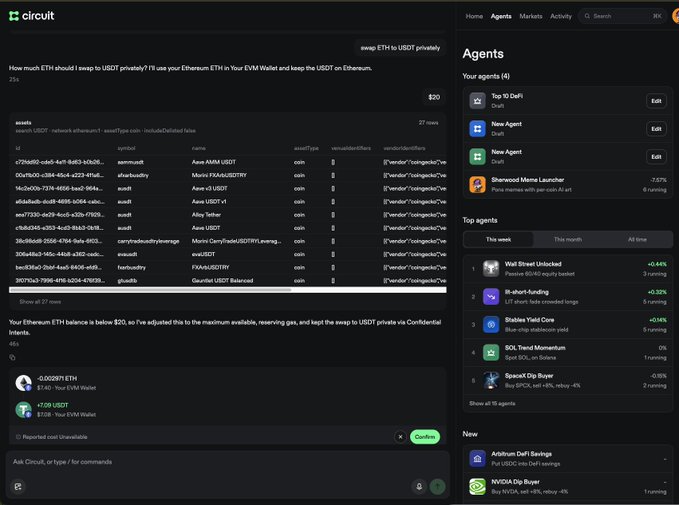
Task: Select the This week tab
Action: (498, 240)
